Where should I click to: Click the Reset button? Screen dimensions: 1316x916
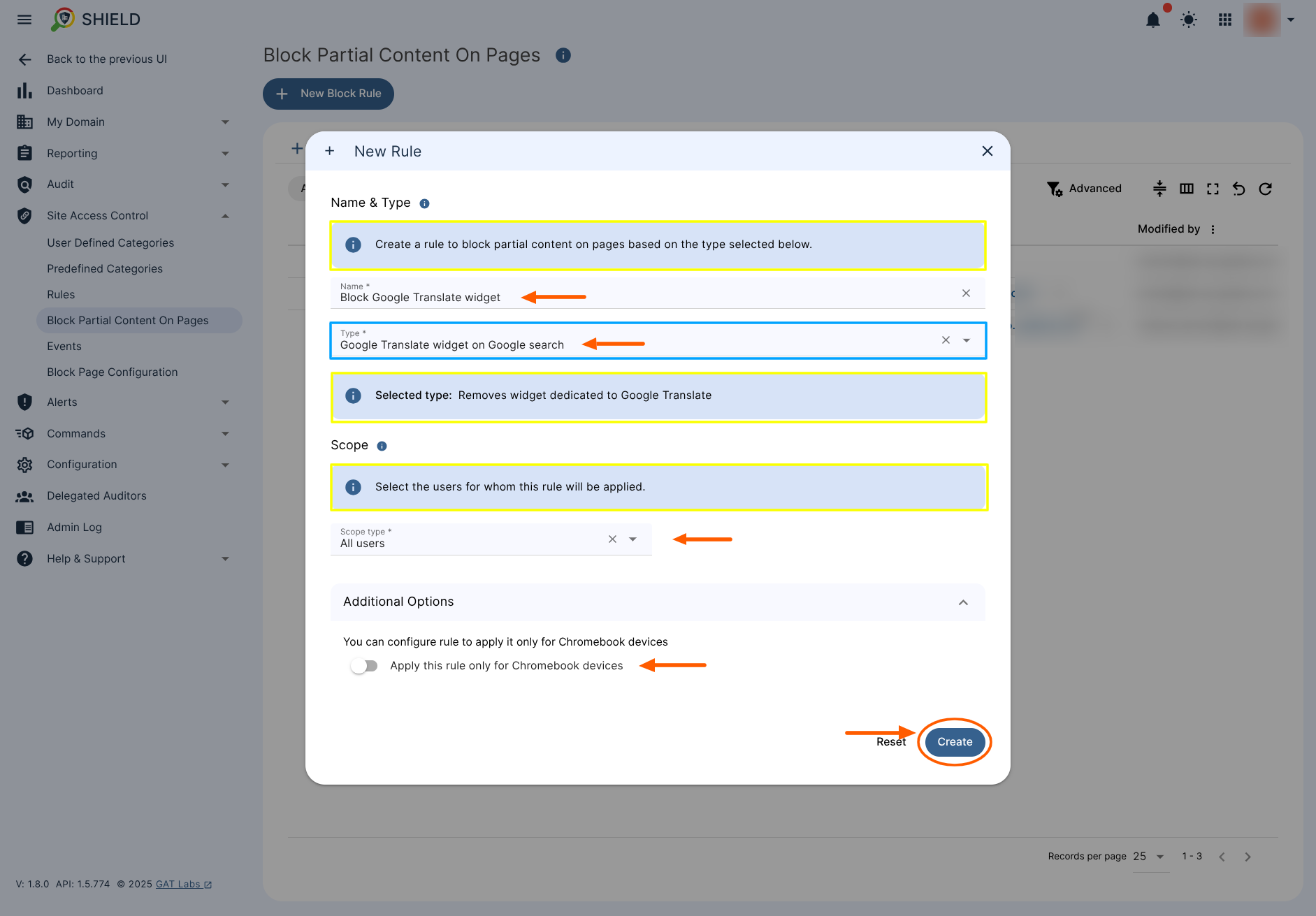[x=891, y=742]
